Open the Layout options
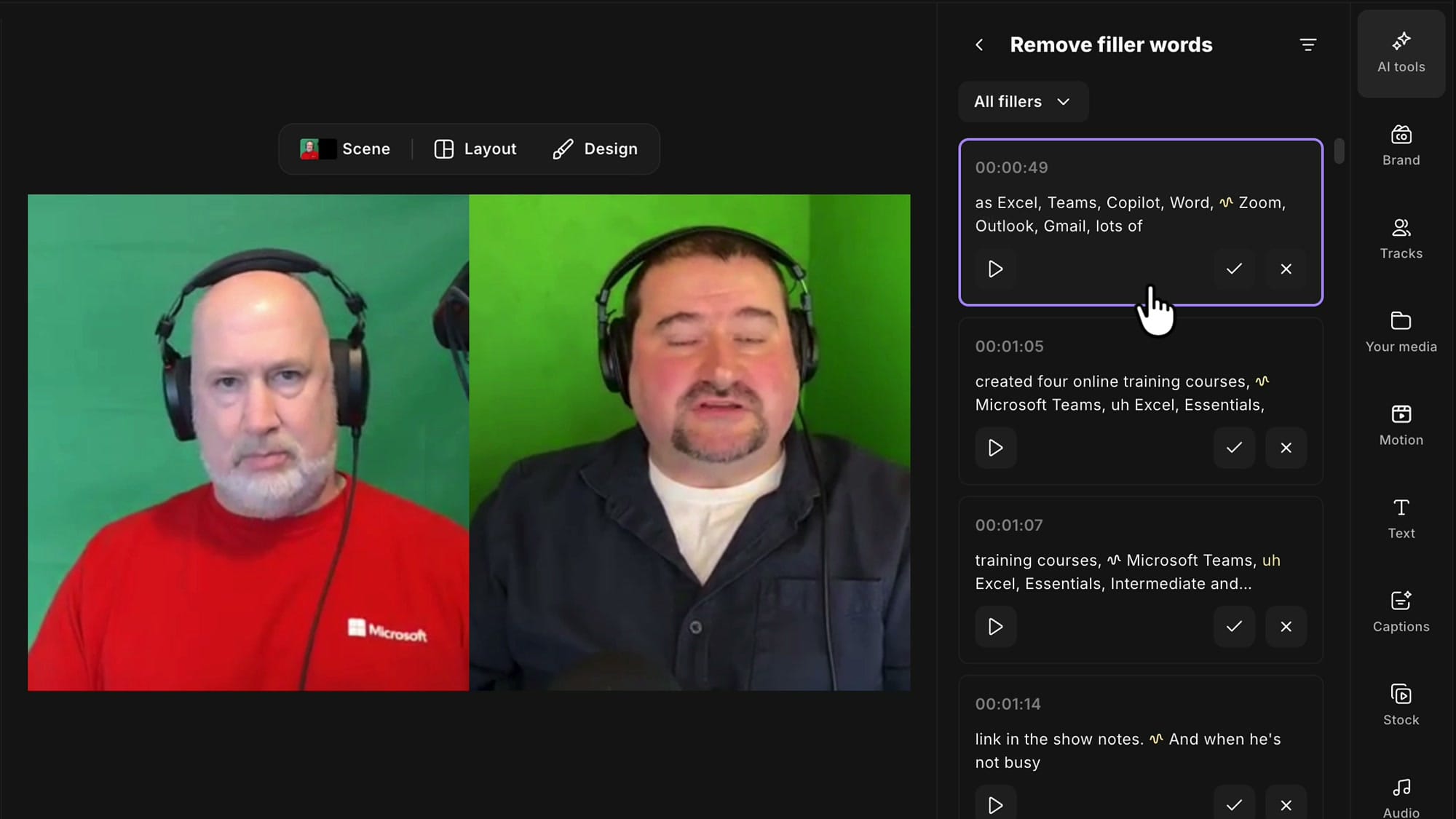This screenshot has width=1456, height=819. pos(475,149)
